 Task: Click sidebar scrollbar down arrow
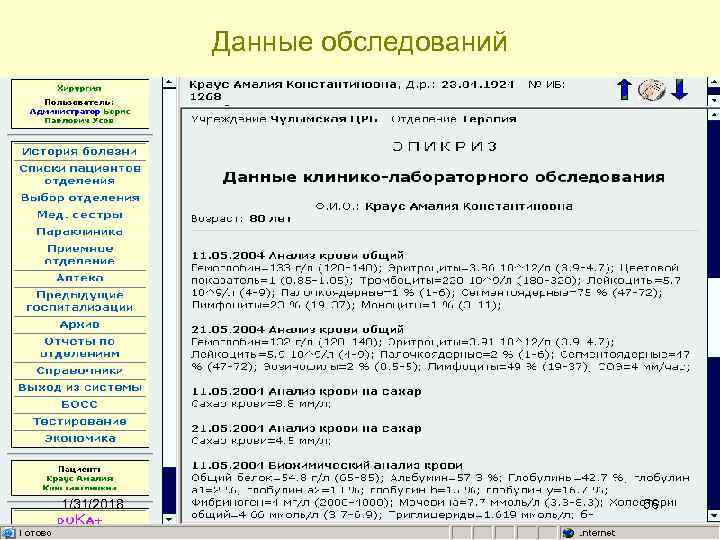coord(169,519)
